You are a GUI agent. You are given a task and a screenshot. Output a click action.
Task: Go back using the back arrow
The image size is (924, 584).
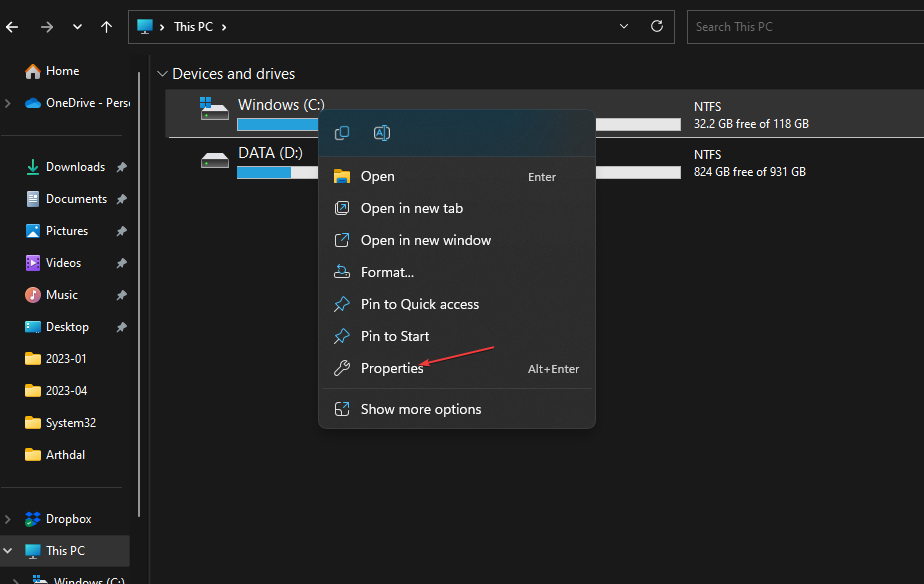pyautogui.click(x=11, y=27)
